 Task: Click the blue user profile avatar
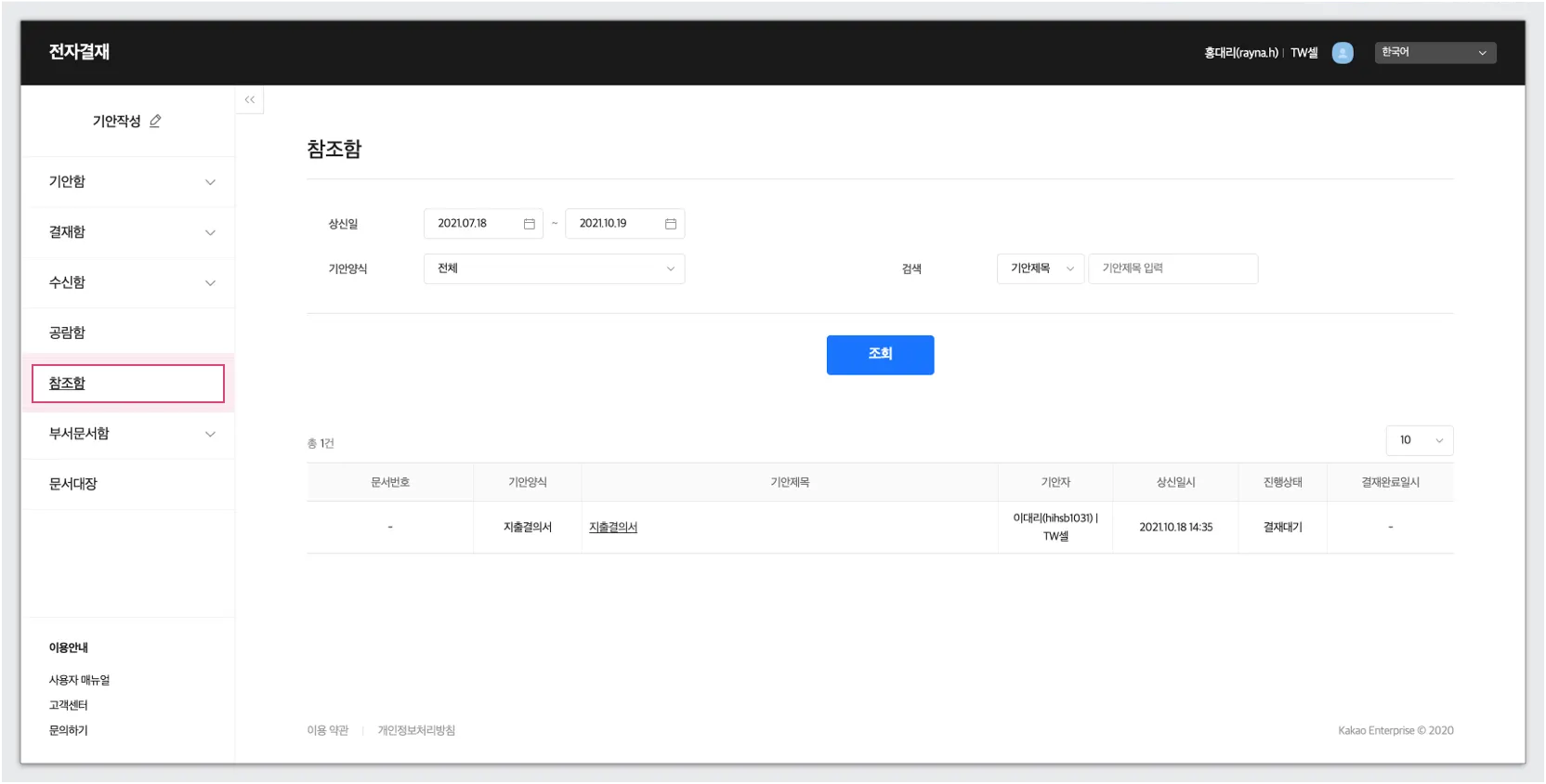1343,53
